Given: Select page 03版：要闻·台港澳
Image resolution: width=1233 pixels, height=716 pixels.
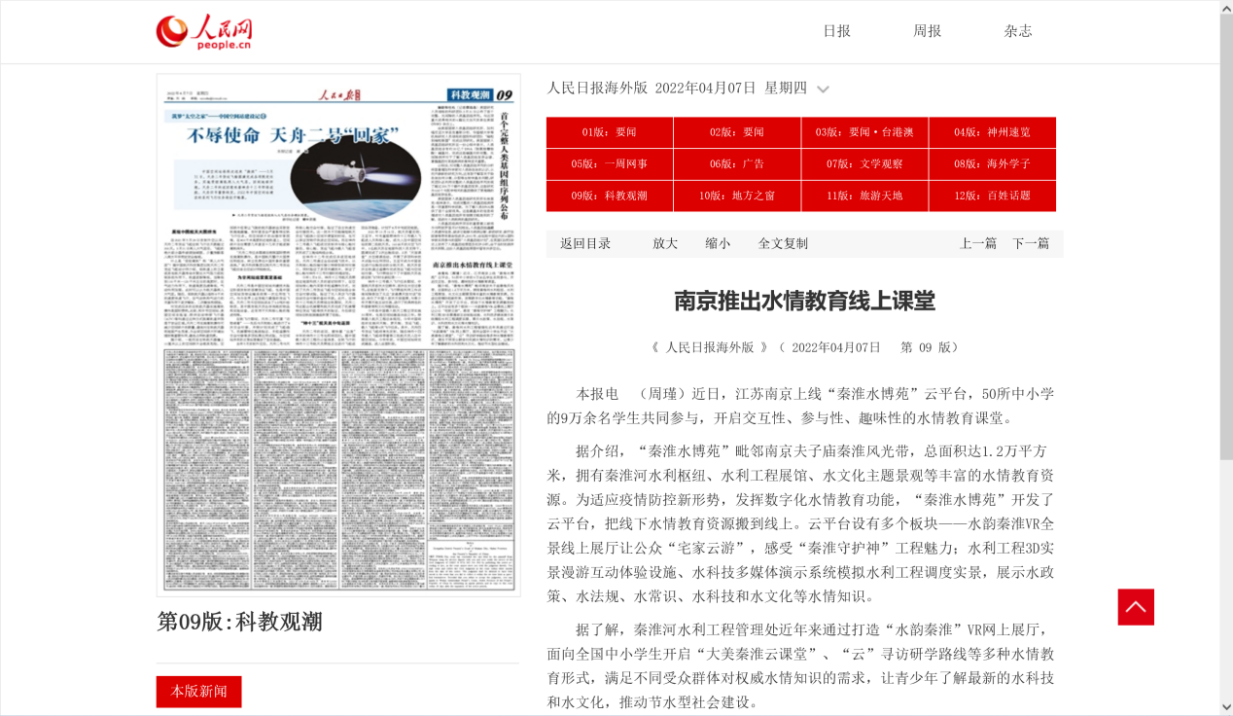Looking at the screenshot, I should pos(864,132).
